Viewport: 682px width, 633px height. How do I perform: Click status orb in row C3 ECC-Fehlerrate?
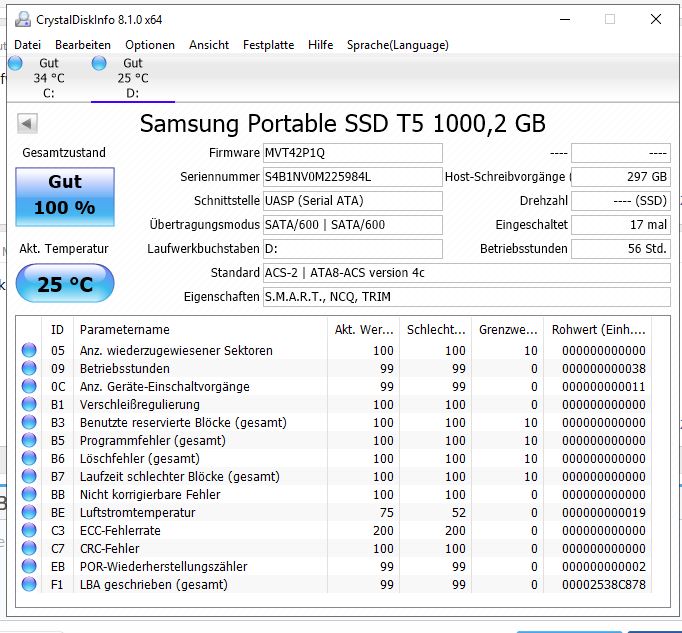click(29, 530)
